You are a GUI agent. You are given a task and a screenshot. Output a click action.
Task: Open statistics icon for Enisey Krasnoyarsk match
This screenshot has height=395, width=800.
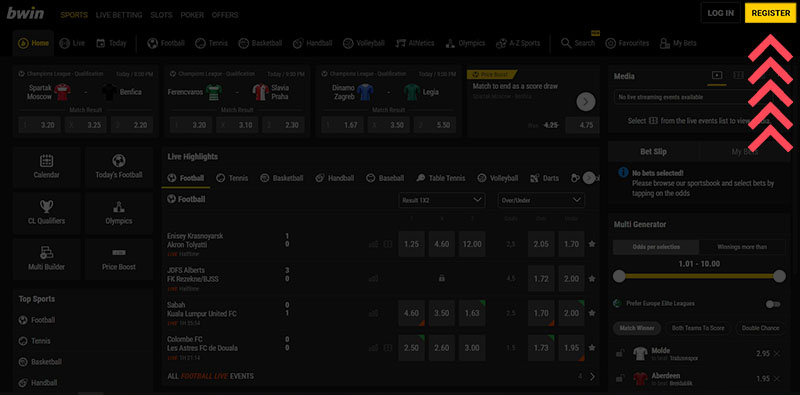[373, 244]
